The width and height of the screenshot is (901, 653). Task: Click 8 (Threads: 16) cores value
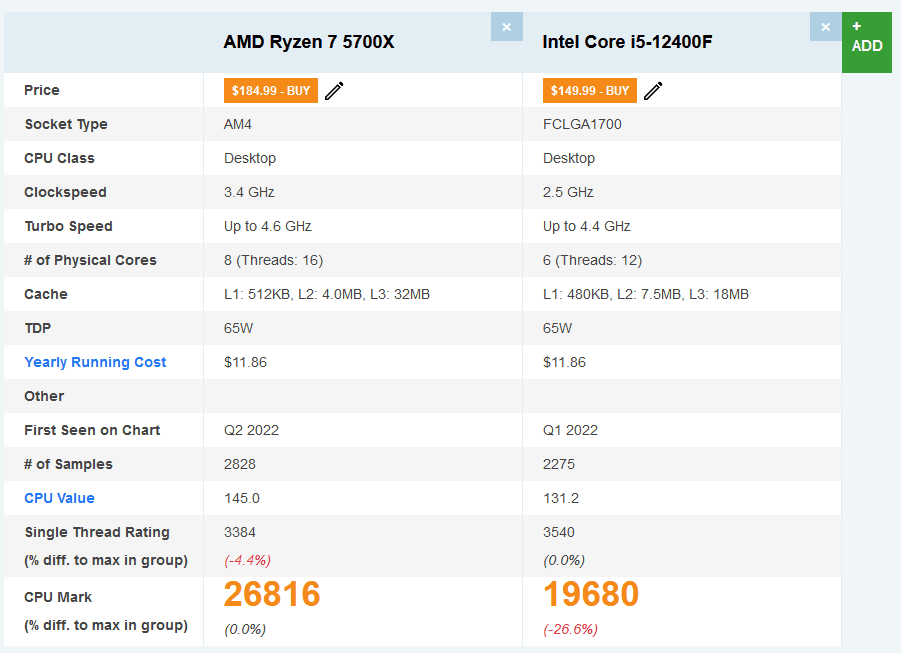click(273, 260)
